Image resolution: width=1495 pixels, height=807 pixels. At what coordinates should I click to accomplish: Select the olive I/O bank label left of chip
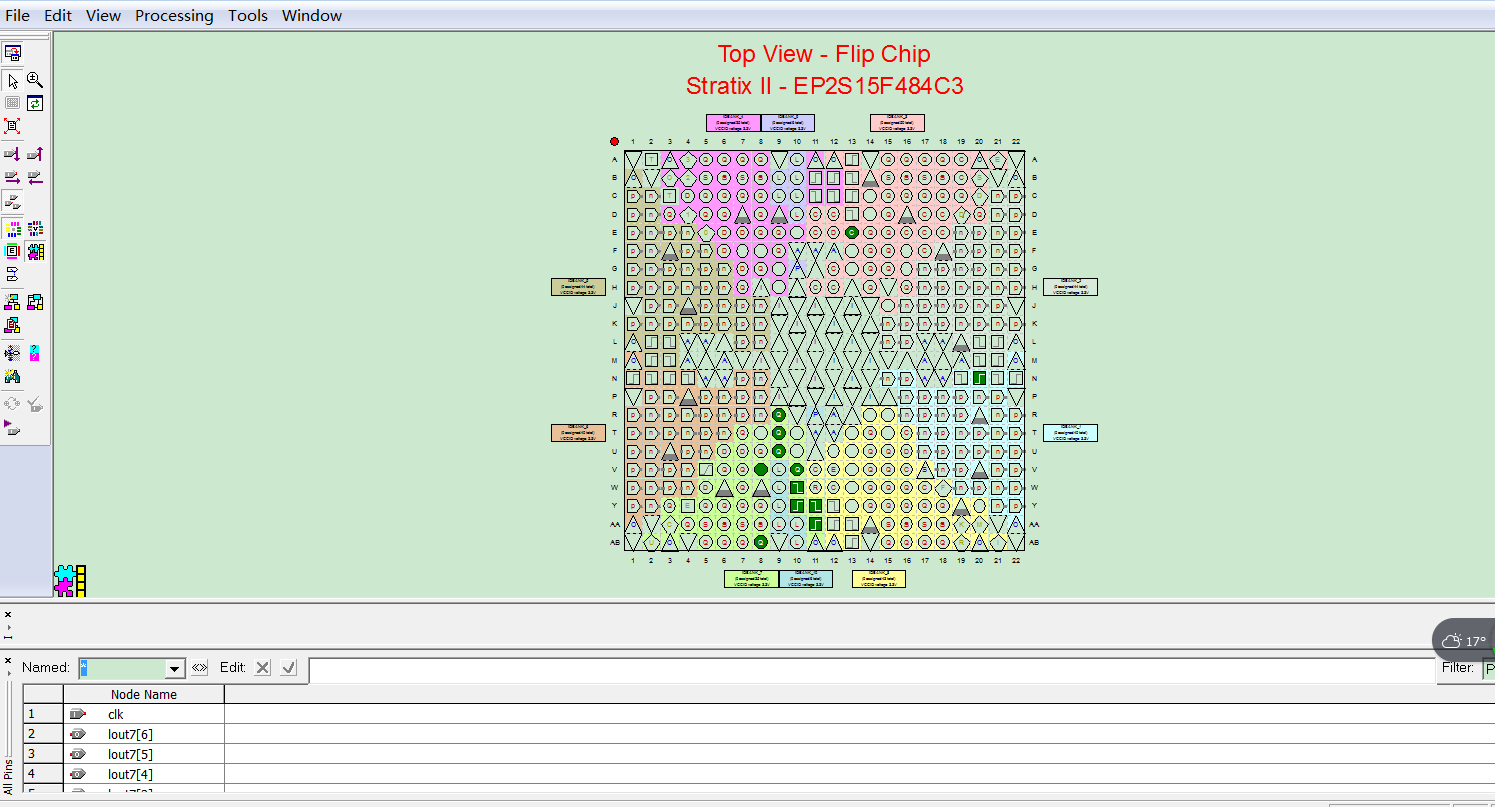578,287
